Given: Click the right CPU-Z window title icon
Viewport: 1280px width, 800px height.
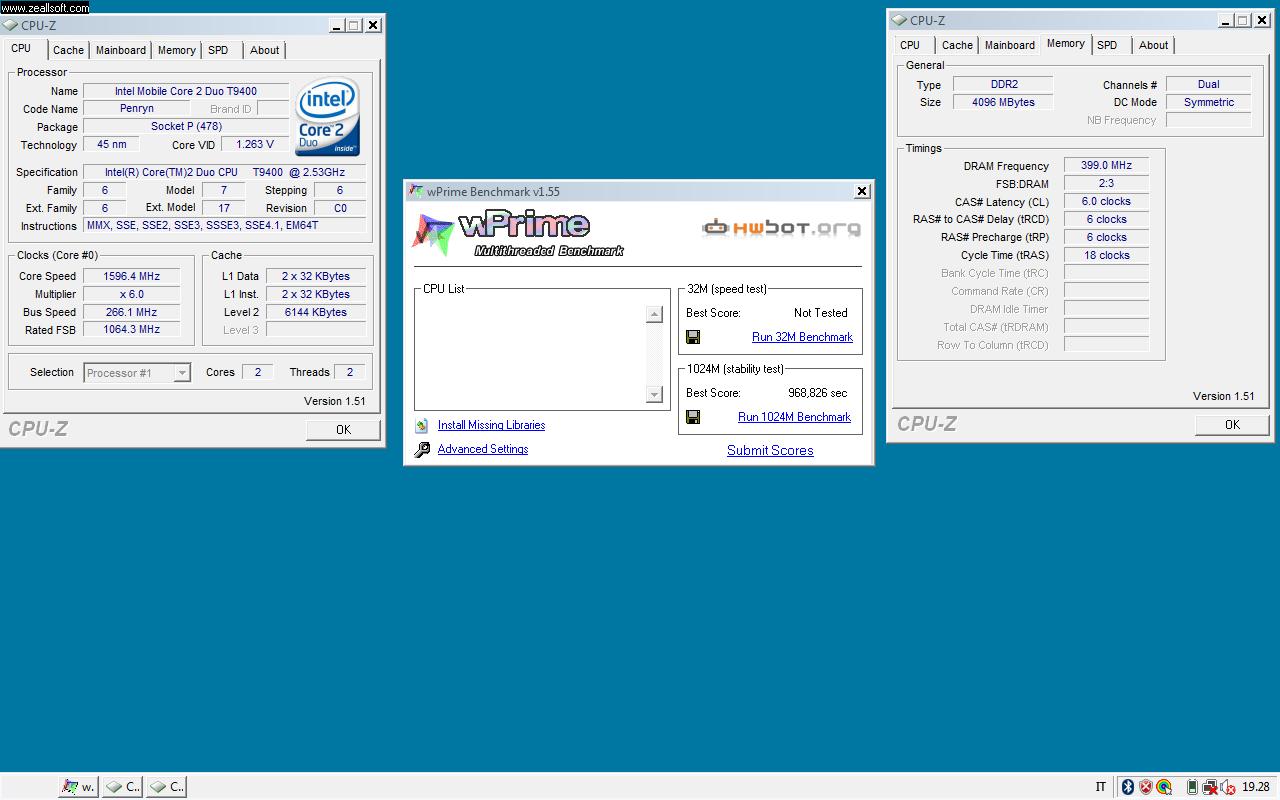Looking at the screenshot, I should 900,20.
